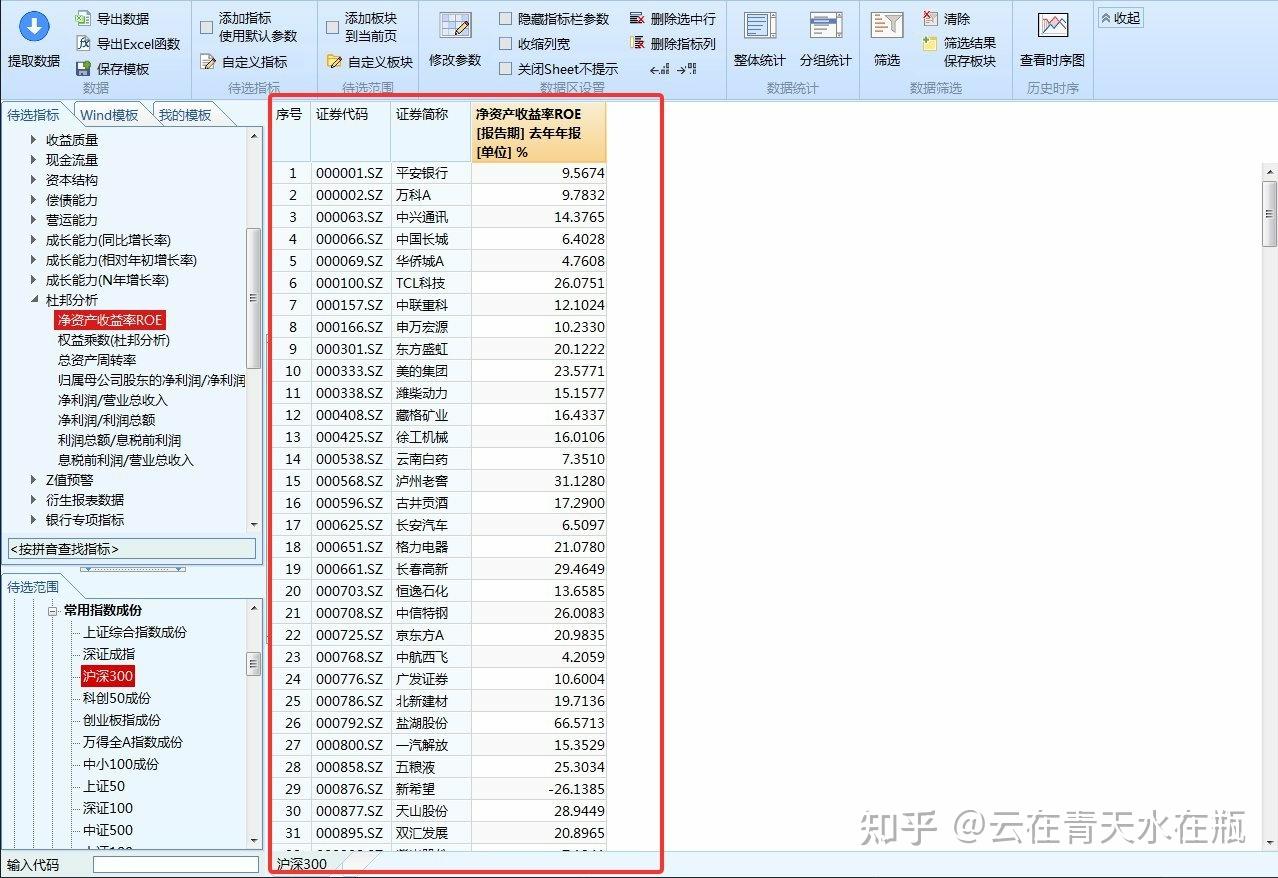Click 证券简称 column header
This screenshot has height=878, width=1278.
click(431, 130)
